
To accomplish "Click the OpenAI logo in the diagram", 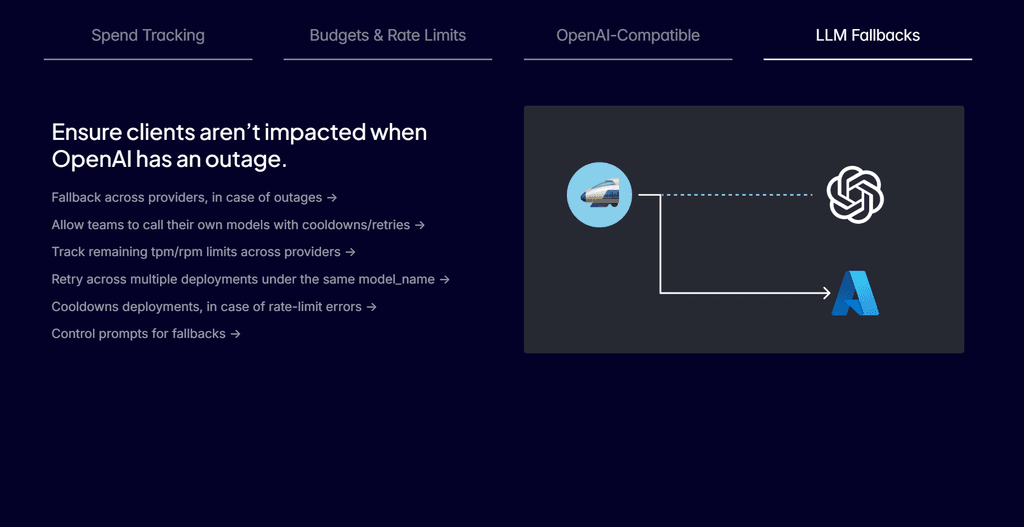I will pyautogui.click(x=855, y=195).
